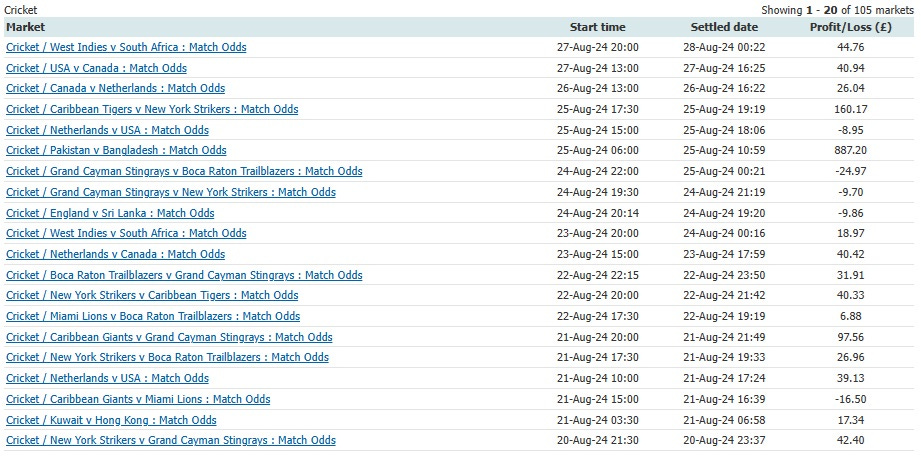Open Miami Lions v Boca Raton Trailblazers link

tap(153, 316)
